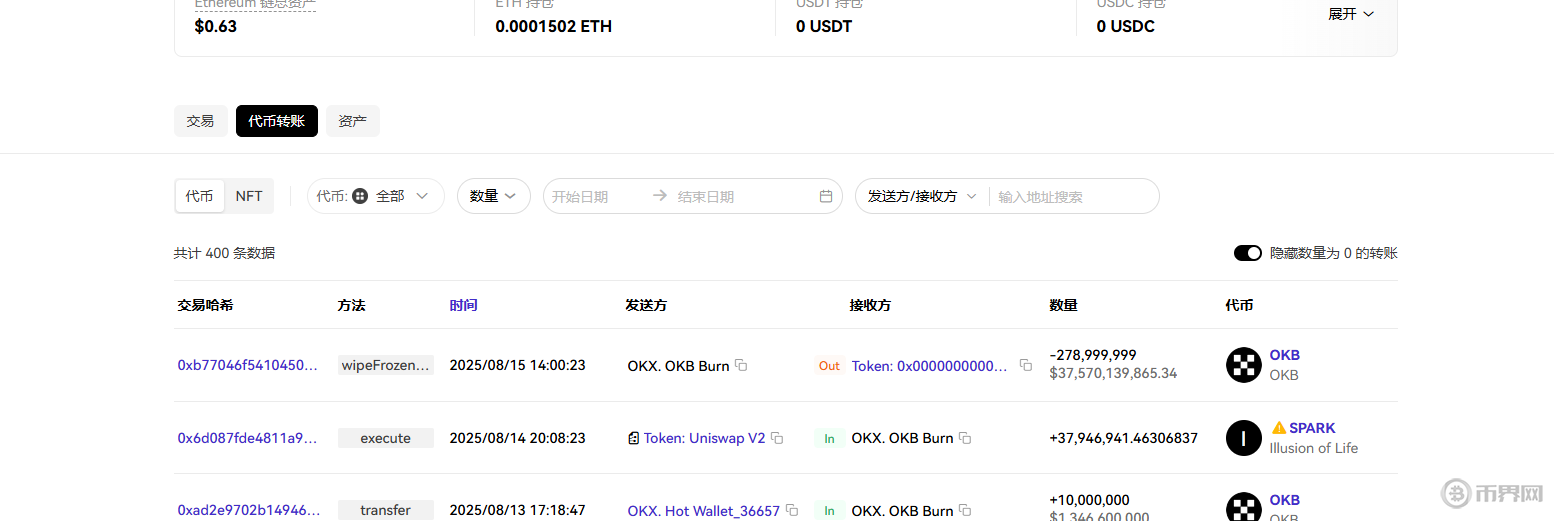Expand the asset summary with 展开
Image resolution: width=1554 pixels, height=521 pixels.
1350,14
